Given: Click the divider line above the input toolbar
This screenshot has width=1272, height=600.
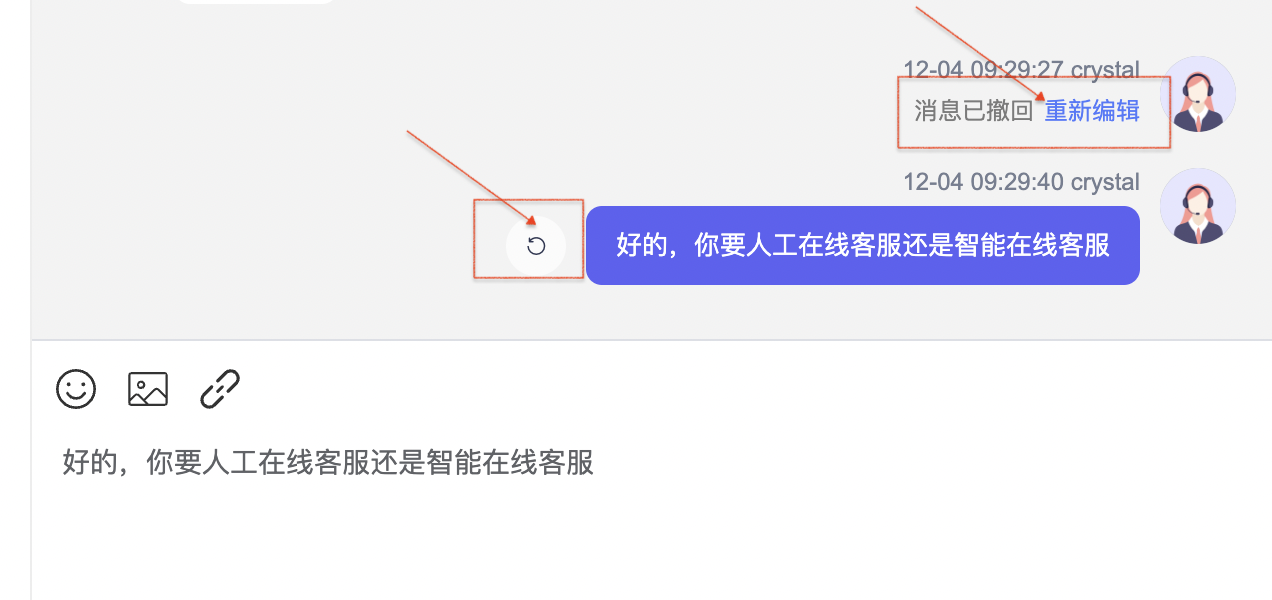Looking at the screenshot, I should pyautogui.click(x=652, y=340).
